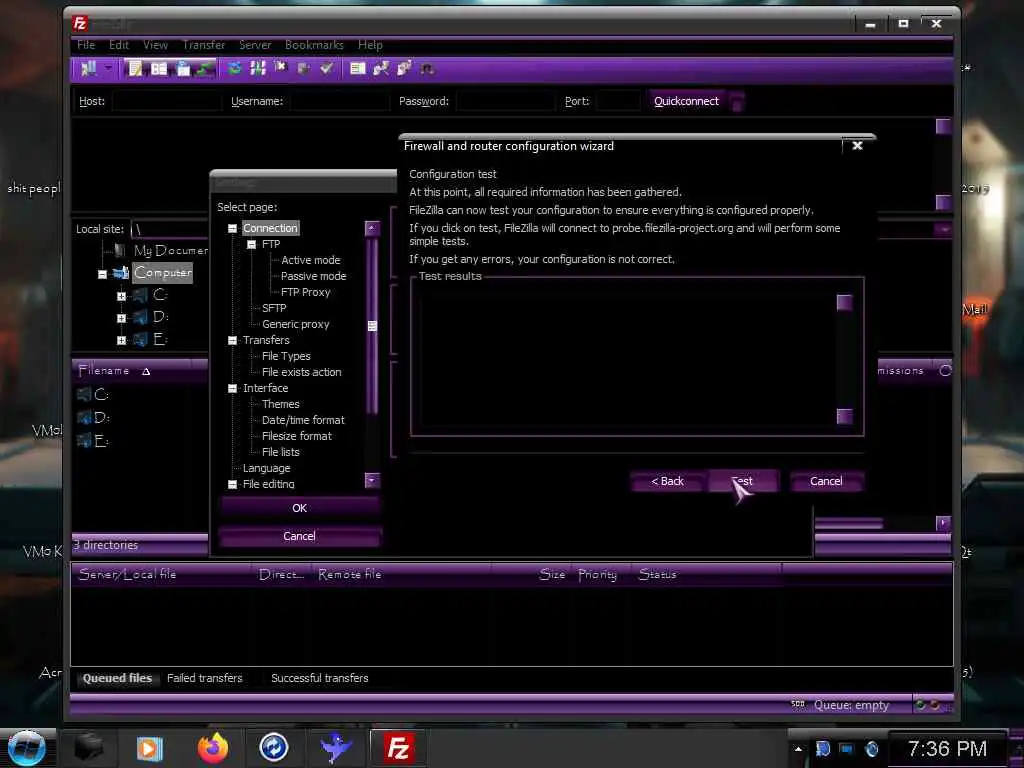Expand drive C: in local tree
Image resolution: width=1024 pixels, height=768 pixels.
pos(121,296)
